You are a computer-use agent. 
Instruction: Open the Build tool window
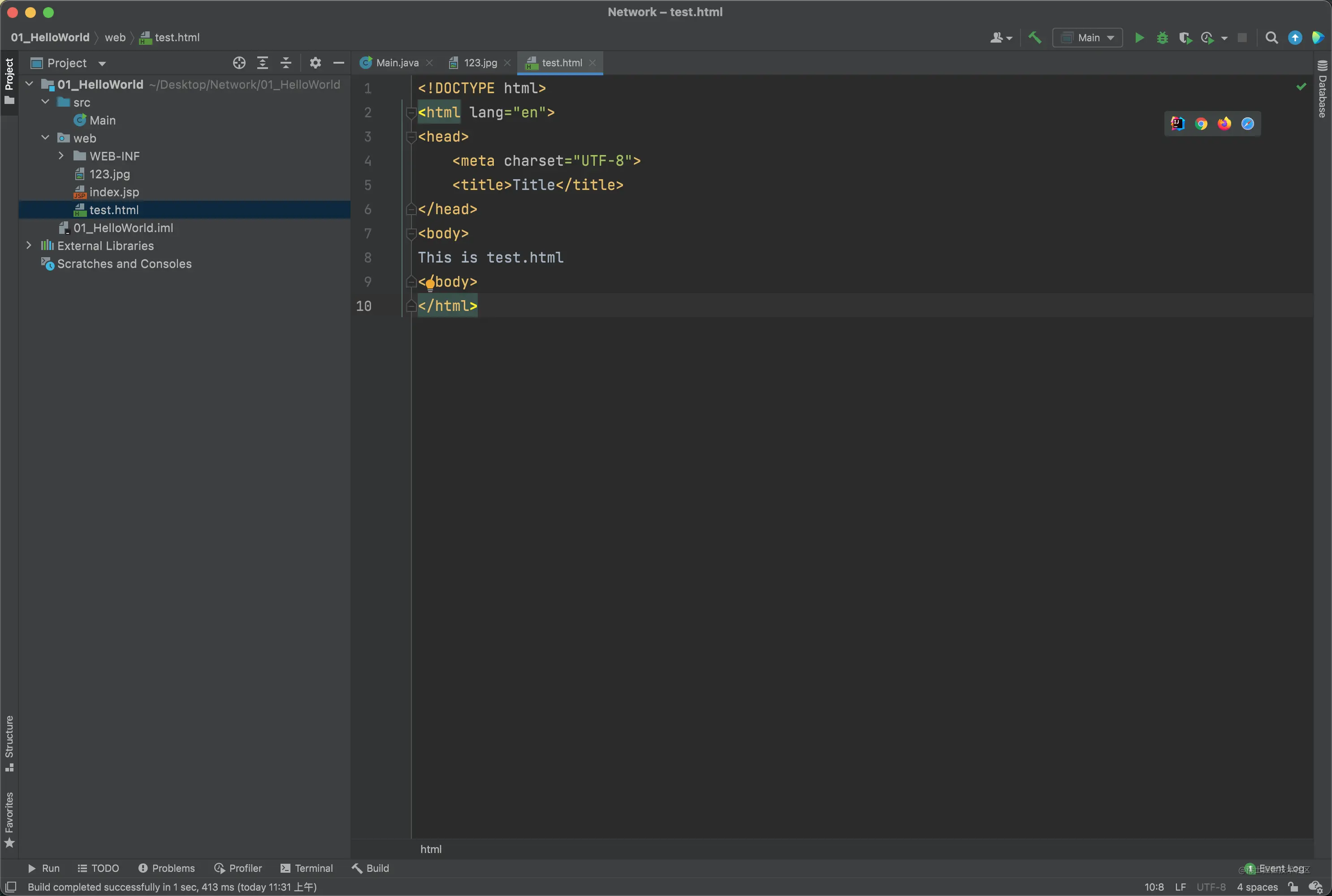371,868
